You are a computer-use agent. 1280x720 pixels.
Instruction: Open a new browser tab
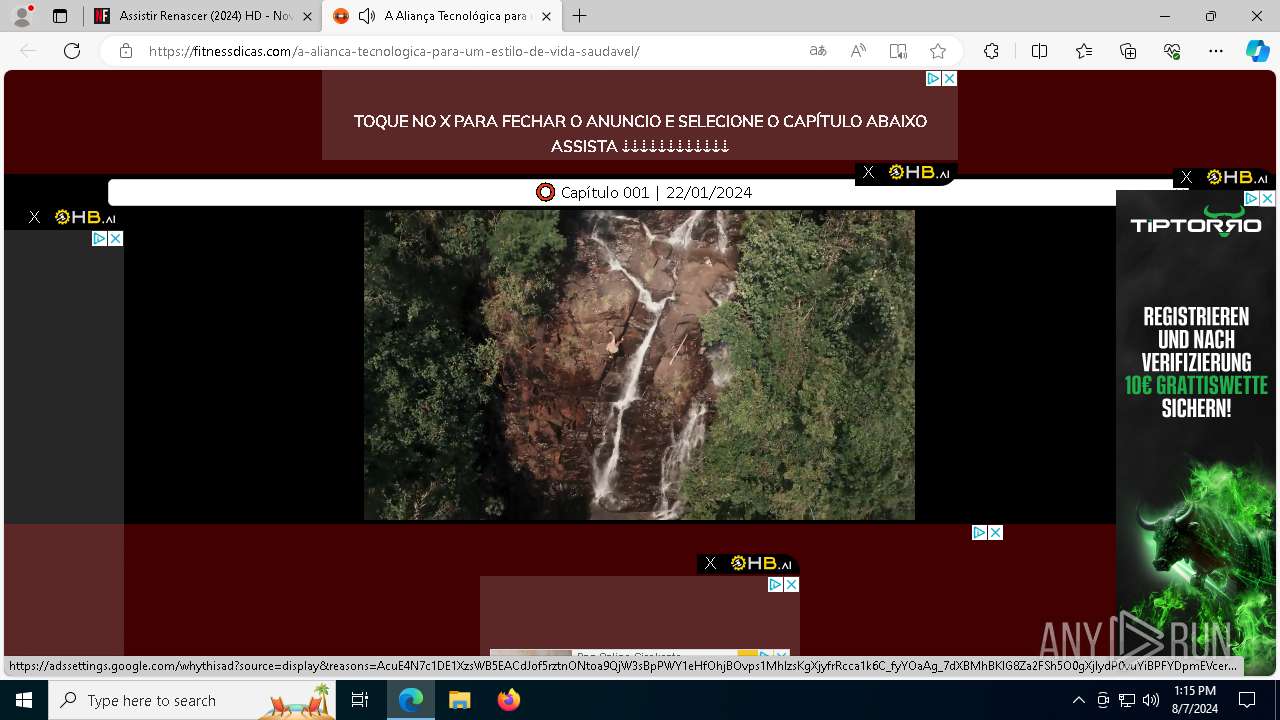[x=580, y=16]
